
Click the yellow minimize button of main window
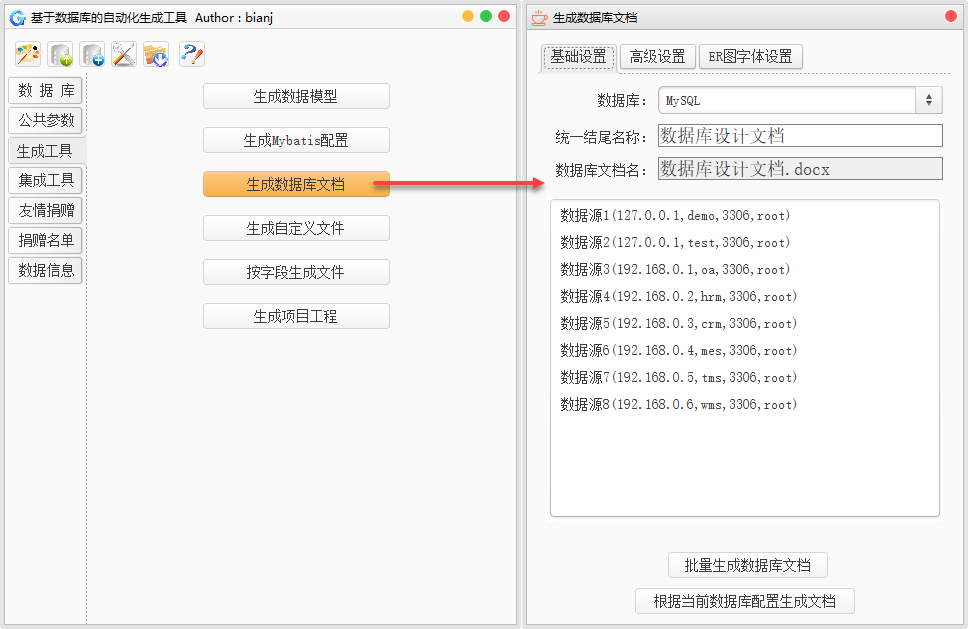468,17
